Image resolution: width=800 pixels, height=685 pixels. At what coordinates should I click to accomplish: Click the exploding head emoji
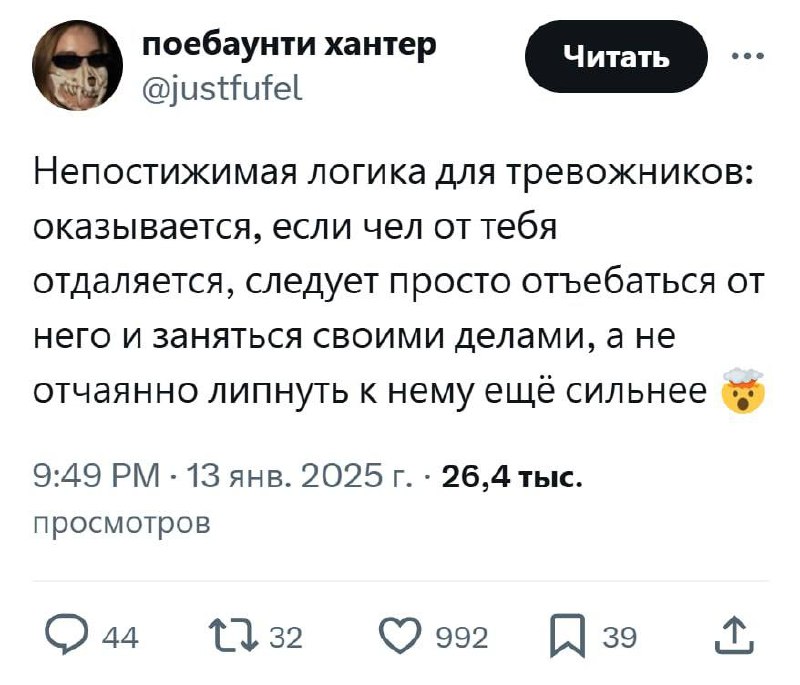pyautogui.click(x=743, y=393)
